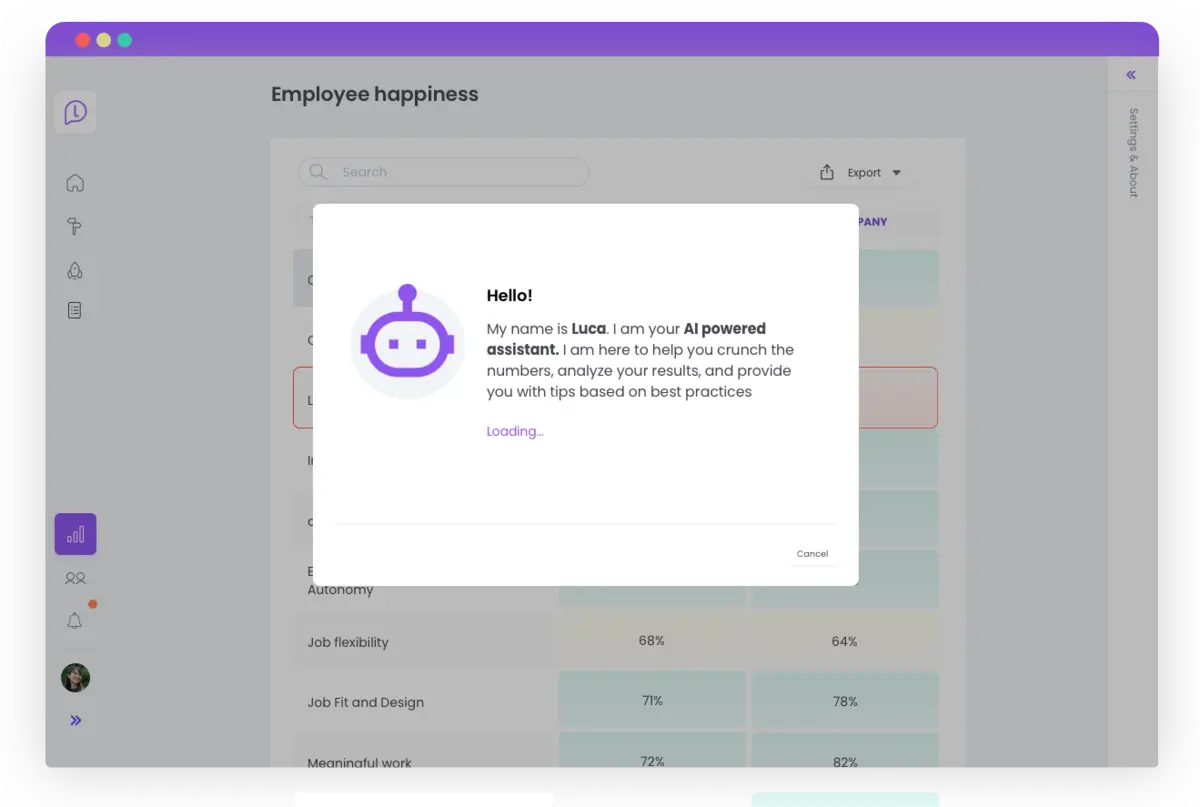Open the pin tool in the sidebar
1200x807 pixels.
[x=74, y=227]
